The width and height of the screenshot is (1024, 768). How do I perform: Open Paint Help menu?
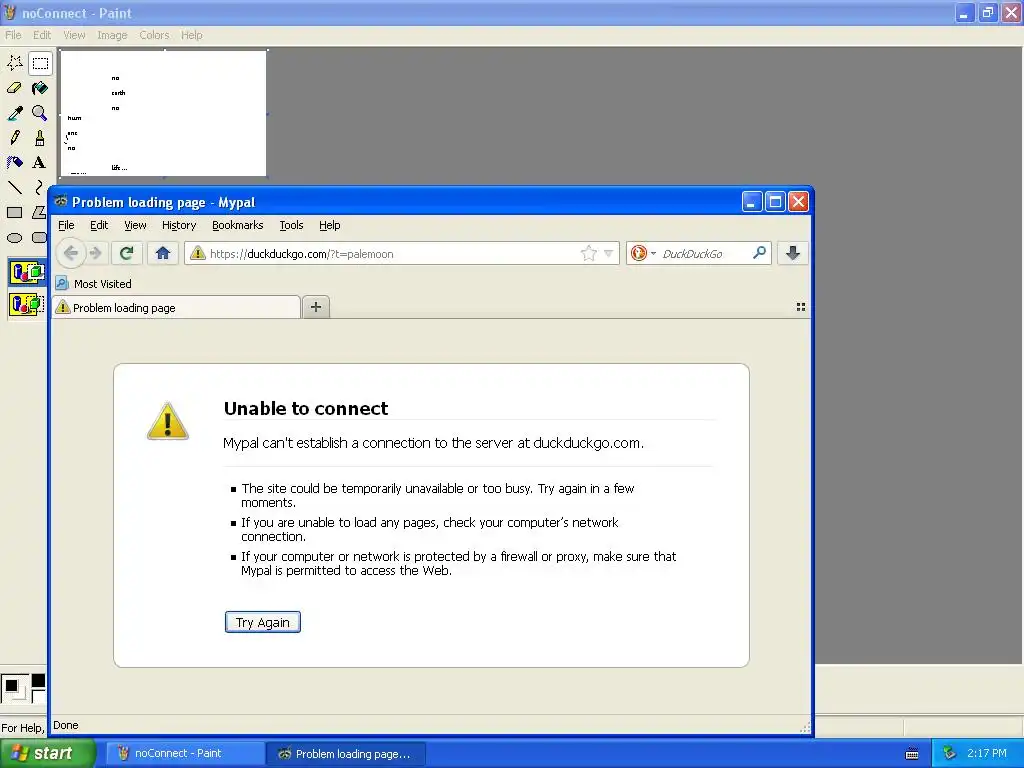(191, 35)
